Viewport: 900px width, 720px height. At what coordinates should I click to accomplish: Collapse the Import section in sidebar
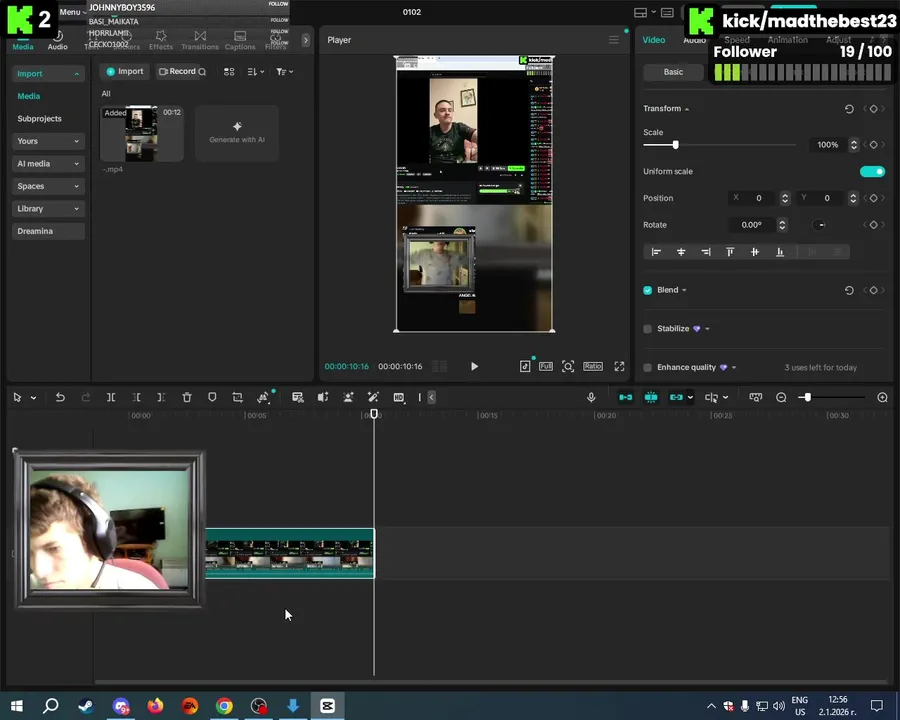pyautogui.click(x=48, y=73)
